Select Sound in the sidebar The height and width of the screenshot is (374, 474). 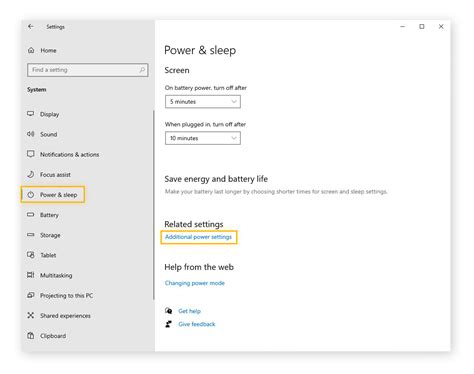tap(49, 134)
